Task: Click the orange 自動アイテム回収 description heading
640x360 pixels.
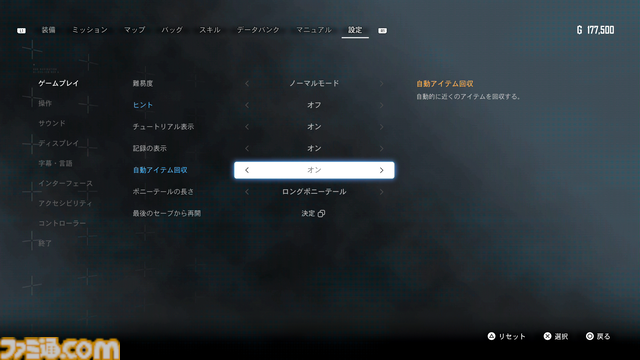Action: pyautogui.click(x=444, y=84)
